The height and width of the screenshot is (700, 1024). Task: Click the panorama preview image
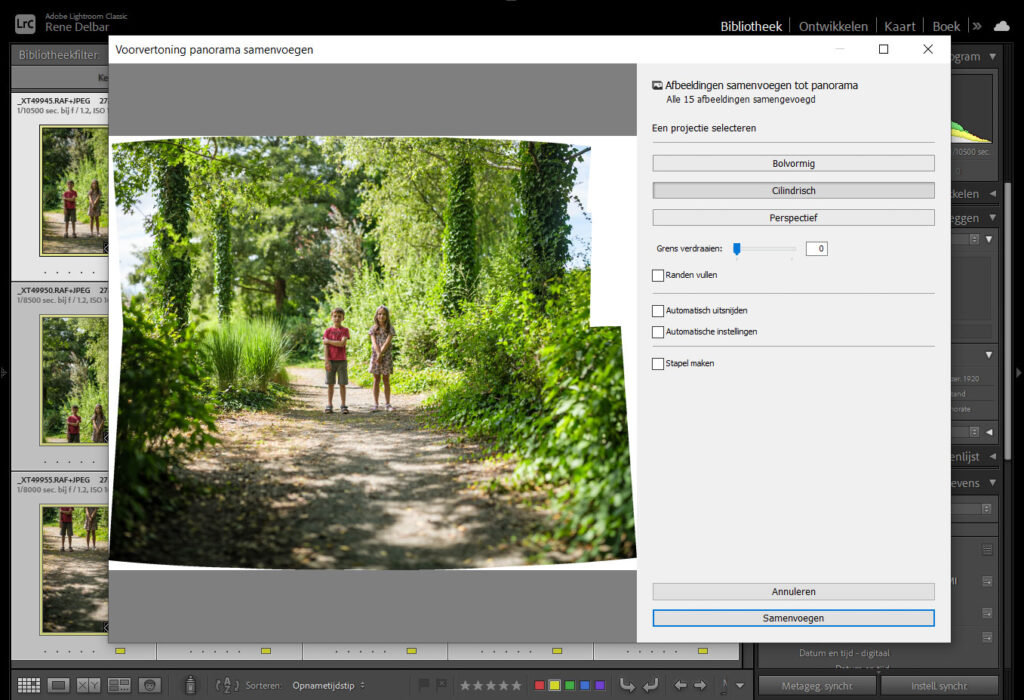click(372, 353)
